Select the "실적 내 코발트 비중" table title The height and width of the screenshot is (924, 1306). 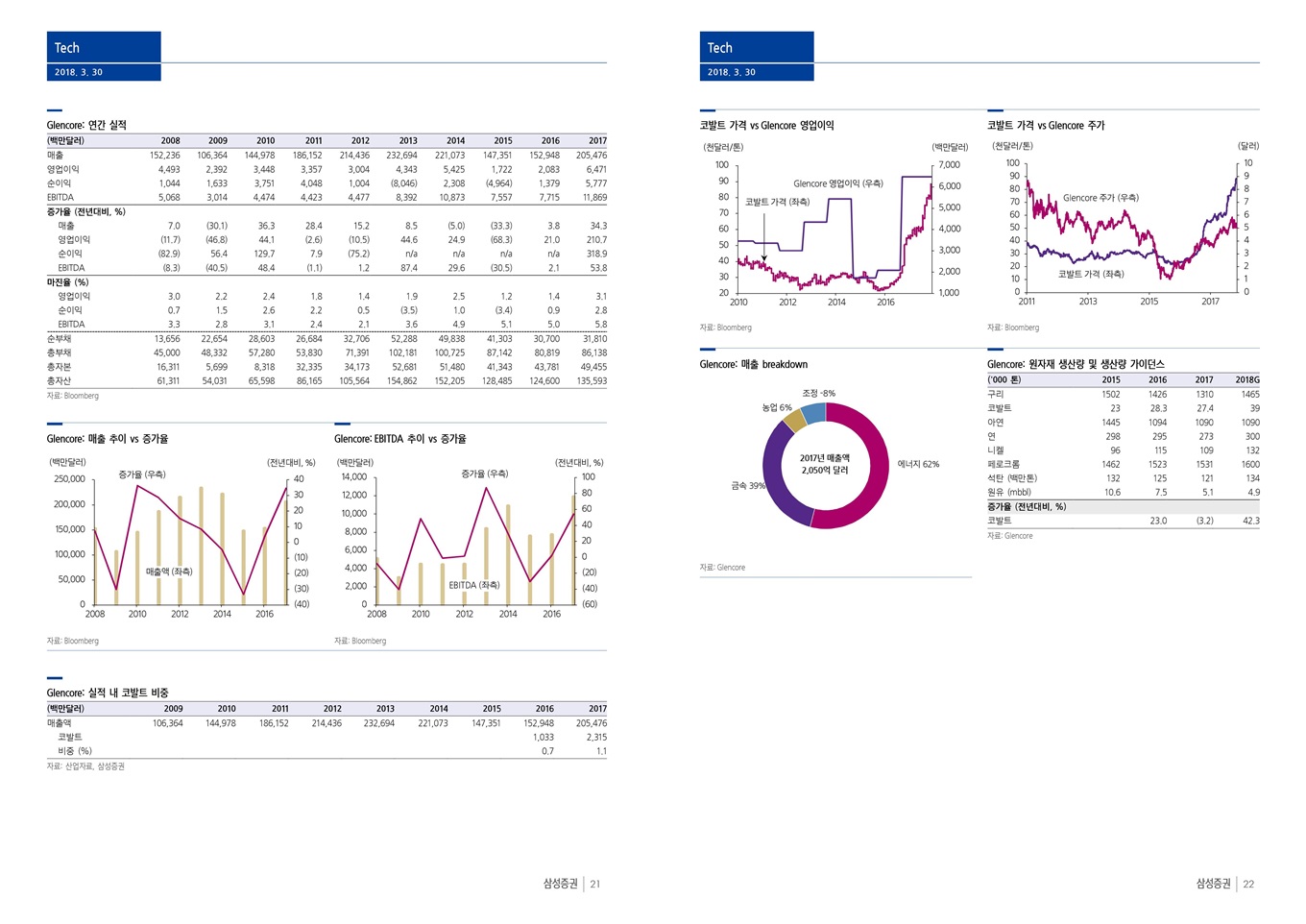108,693
